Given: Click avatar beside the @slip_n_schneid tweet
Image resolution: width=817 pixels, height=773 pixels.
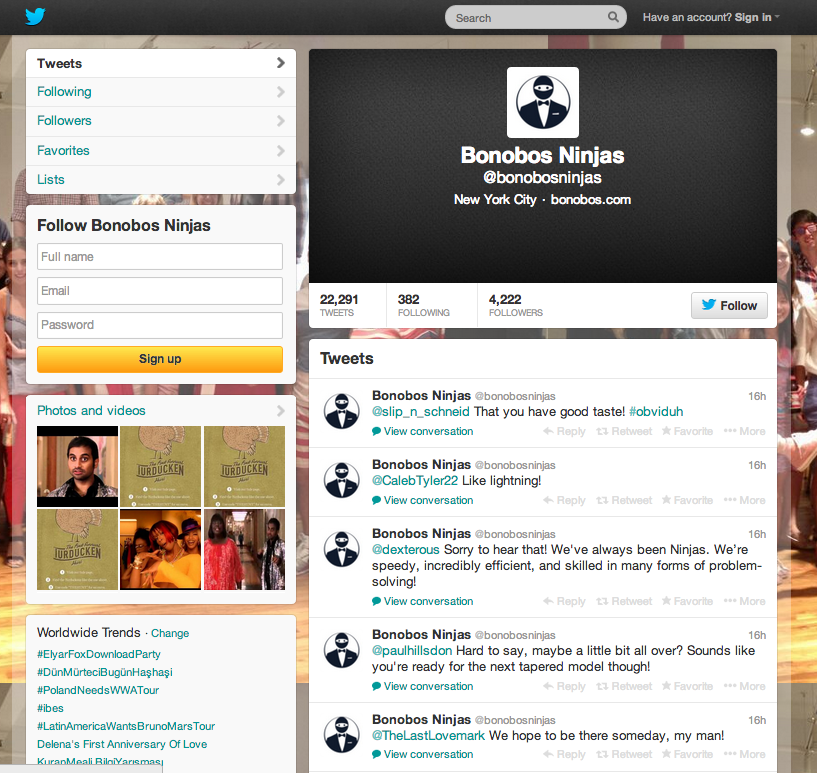Looking at the screenshot, I should pos(342,412).
